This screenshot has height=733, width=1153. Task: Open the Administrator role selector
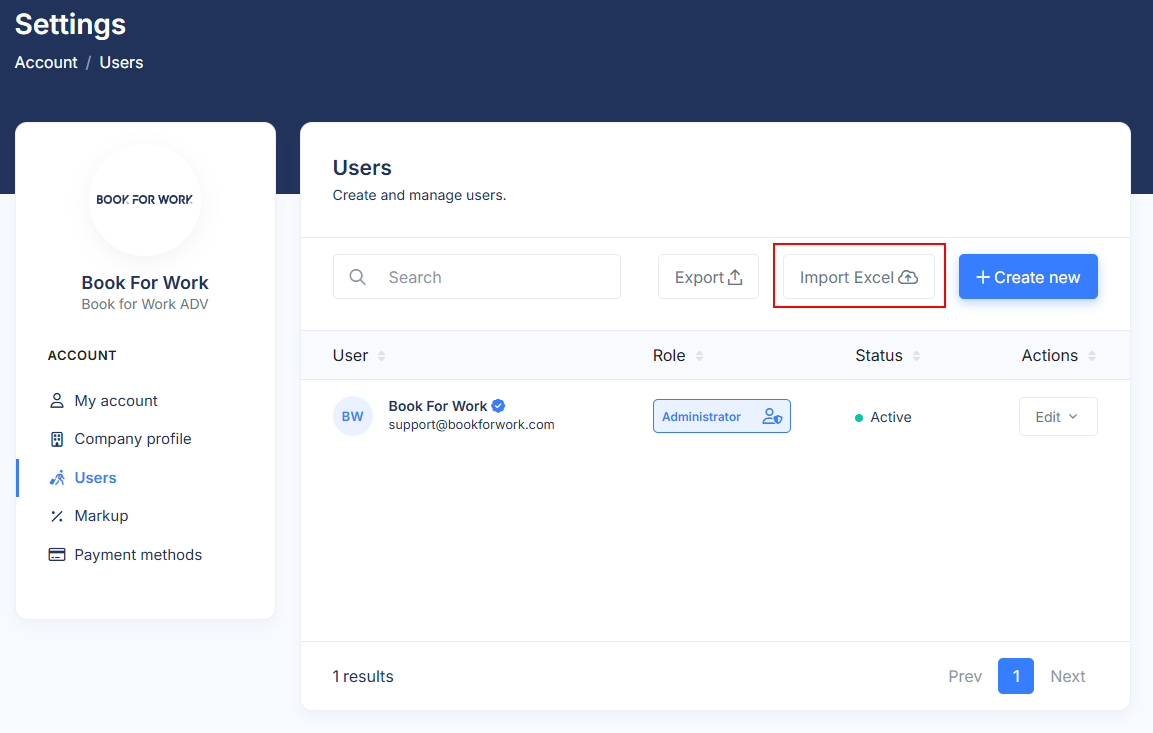tap(721, 416)
